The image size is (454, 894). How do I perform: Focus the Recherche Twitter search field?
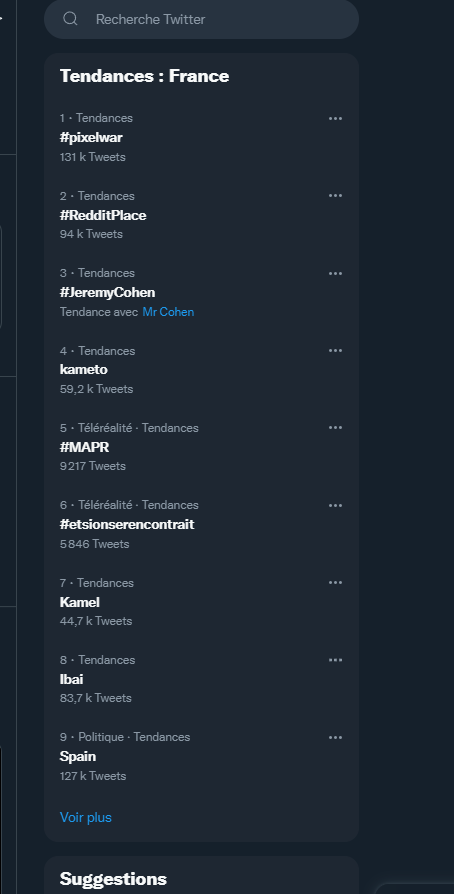(201, 19)
